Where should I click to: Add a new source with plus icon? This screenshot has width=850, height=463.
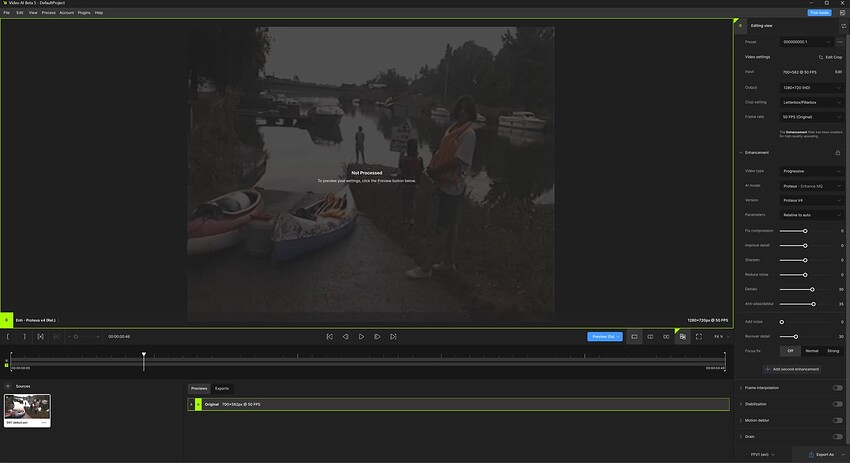[8, 386]
